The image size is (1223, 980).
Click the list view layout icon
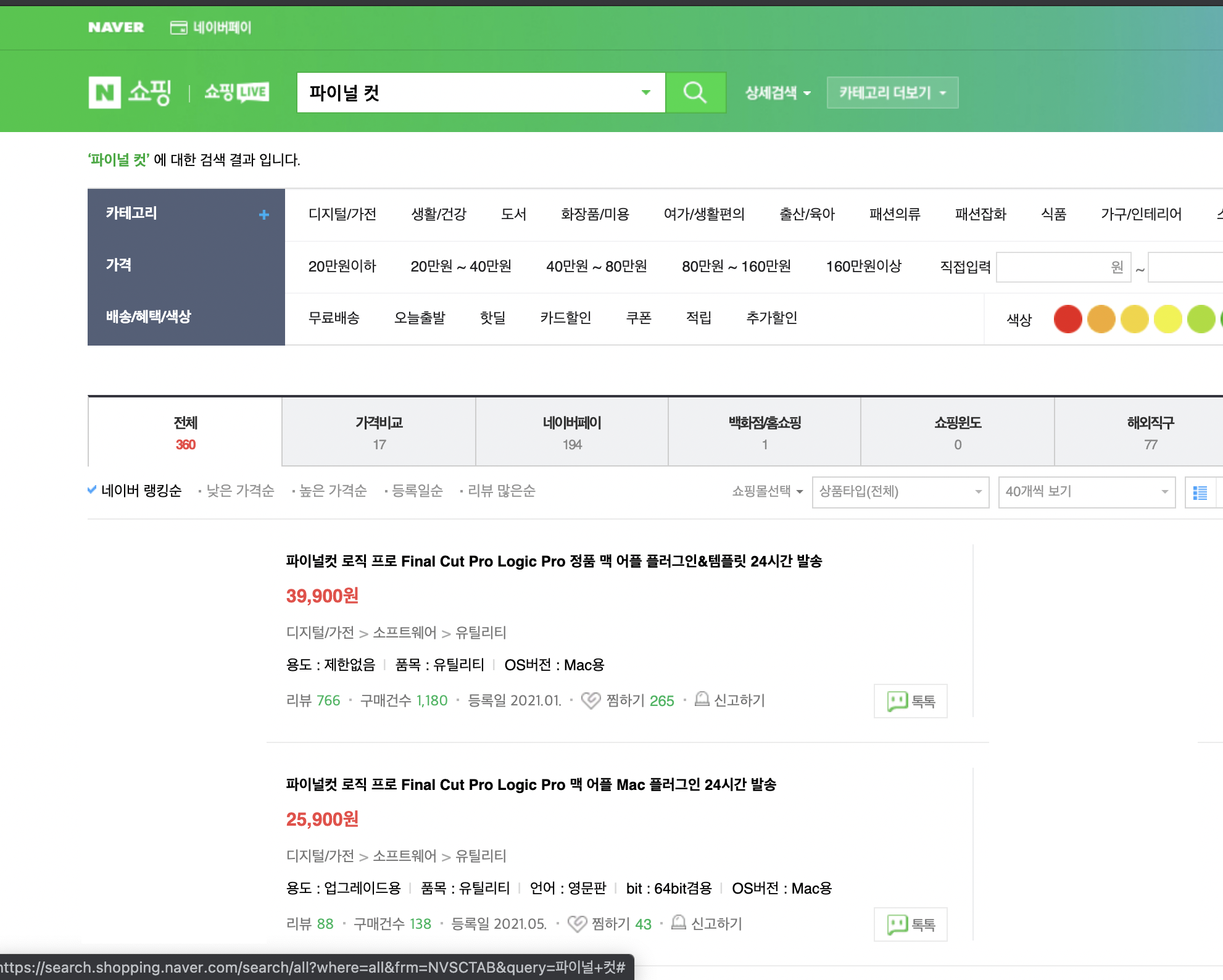pos(1200,492)
